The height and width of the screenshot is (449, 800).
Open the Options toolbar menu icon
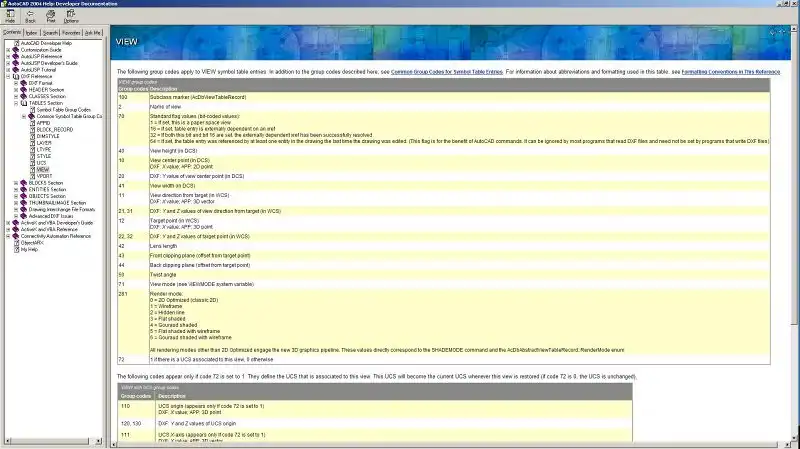tap(71, 16)
